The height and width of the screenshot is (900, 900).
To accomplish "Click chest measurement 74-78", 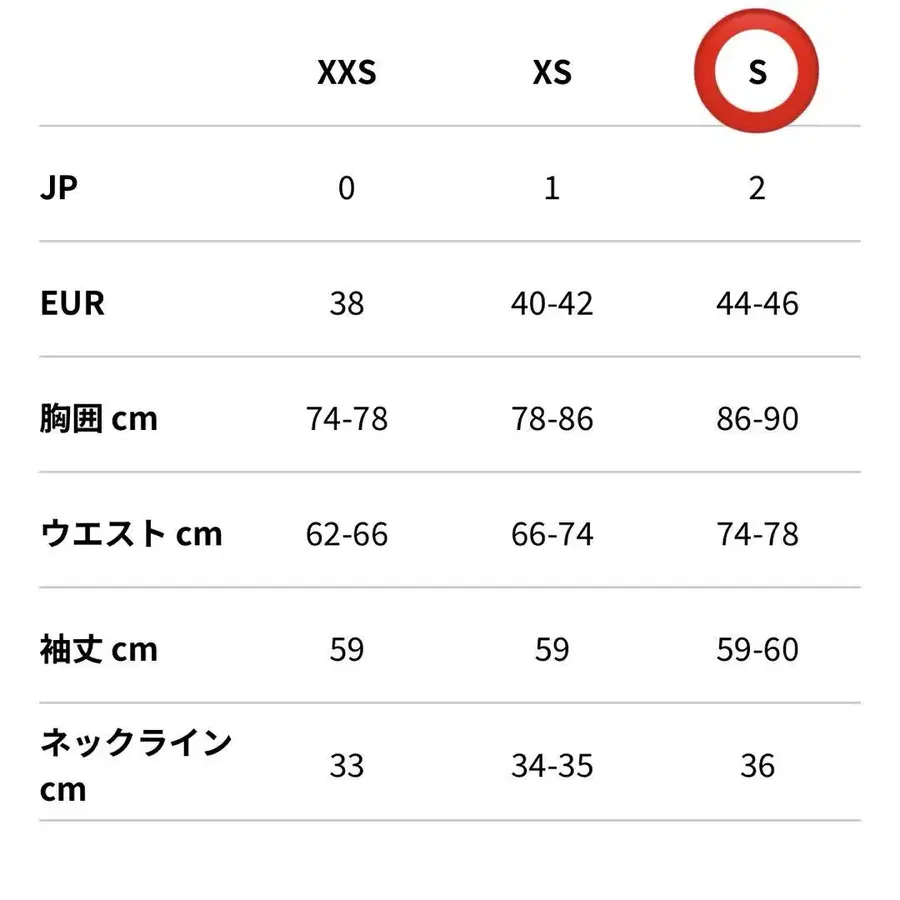I will click(x=346, y=418).
